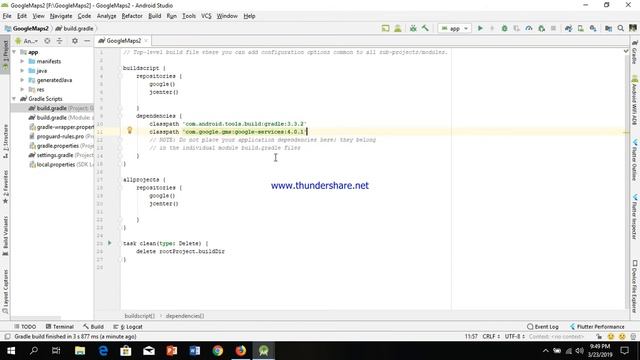The image size is (640, 360).
Task: Click the Search Everywhere magnifier icon
Action: (x=620, y=28)
